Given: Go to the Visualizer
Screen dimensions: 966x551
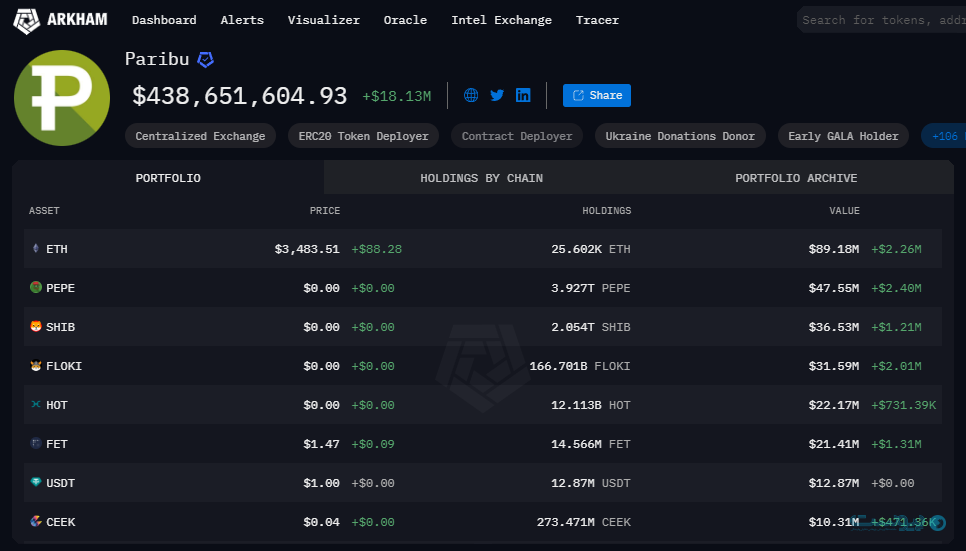Looking at the screenshot, I should [x=323, y=20].
